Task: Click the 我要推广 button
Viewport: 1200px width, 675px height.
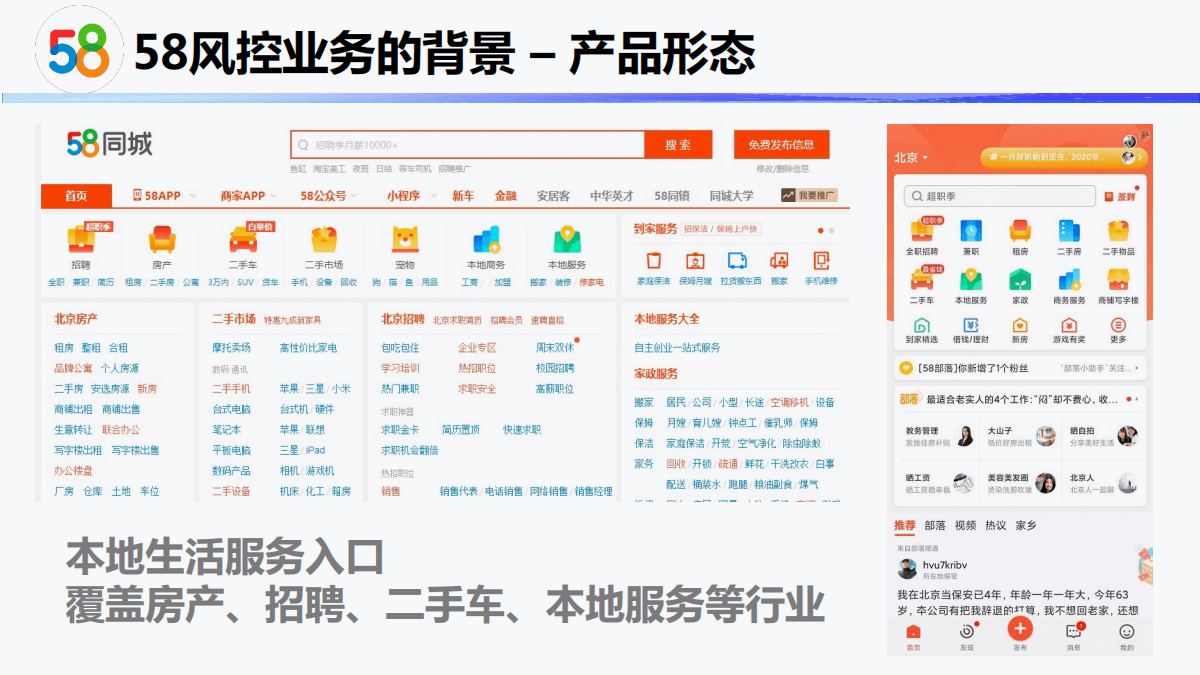Action: pyautogui.click(x=809, y=196)
